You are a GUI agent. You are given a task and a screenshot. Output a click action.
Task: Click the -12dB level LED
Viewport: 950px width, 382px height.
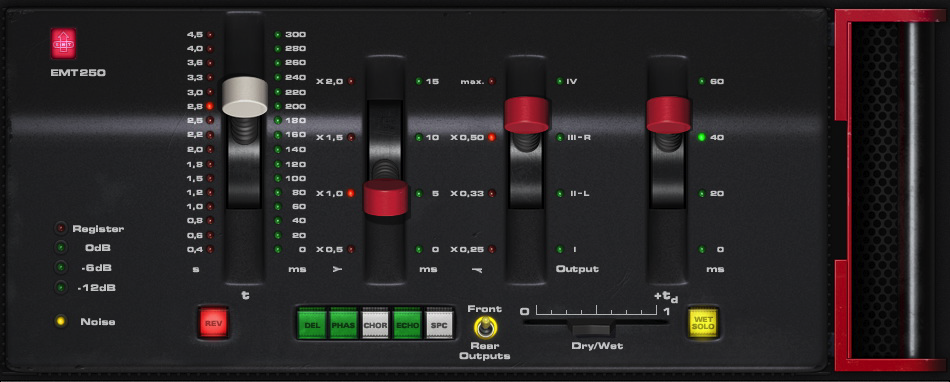point(61,288)
